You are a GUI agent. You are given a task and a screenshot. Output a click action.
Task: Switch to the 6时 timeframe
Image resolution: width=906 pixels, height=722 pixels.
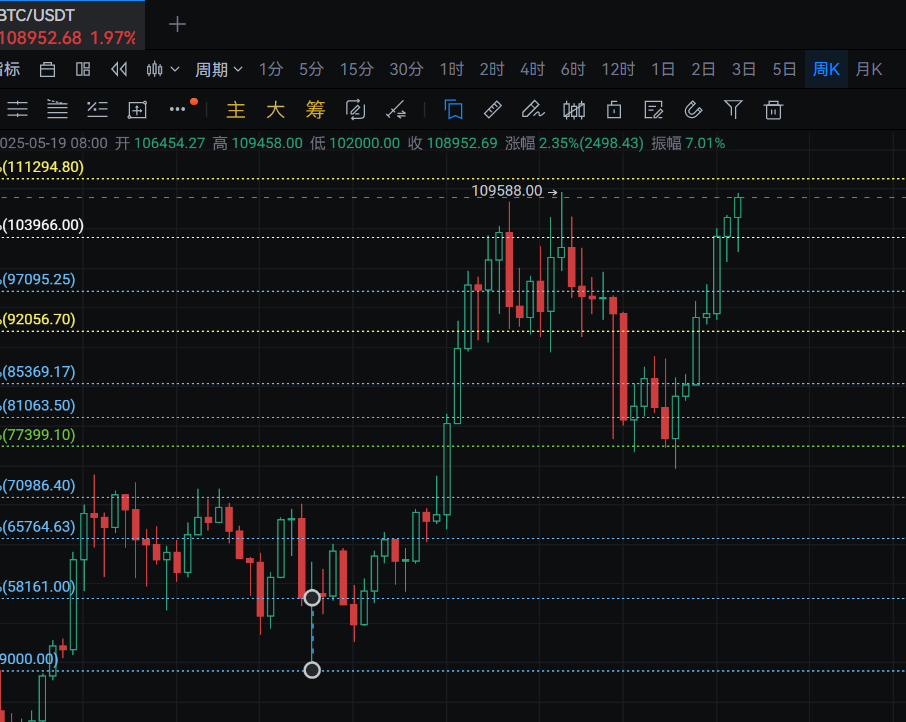tap(573, 70)
